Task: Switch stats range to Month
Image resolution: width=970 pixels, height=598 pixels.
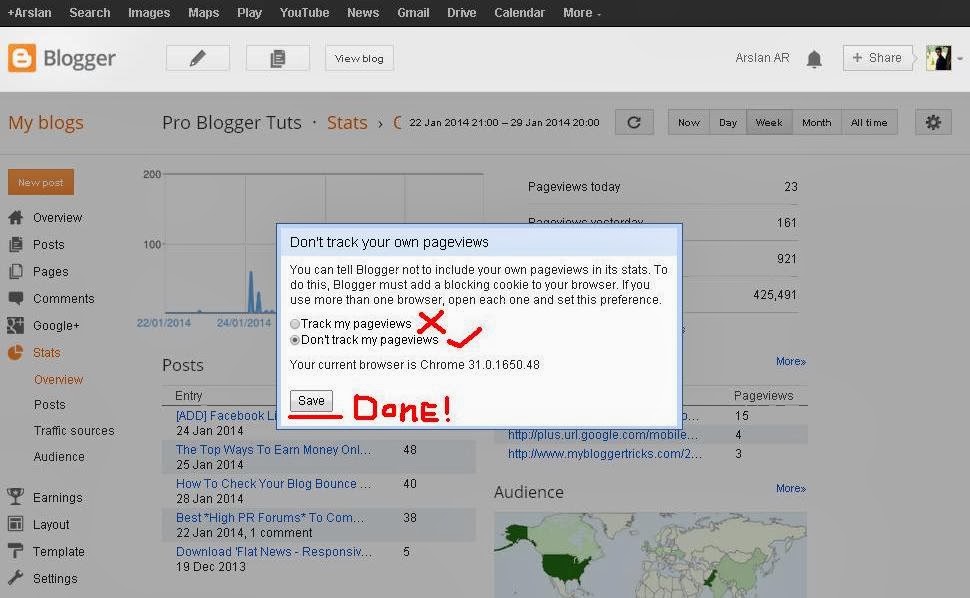Action: click(817, 122)
